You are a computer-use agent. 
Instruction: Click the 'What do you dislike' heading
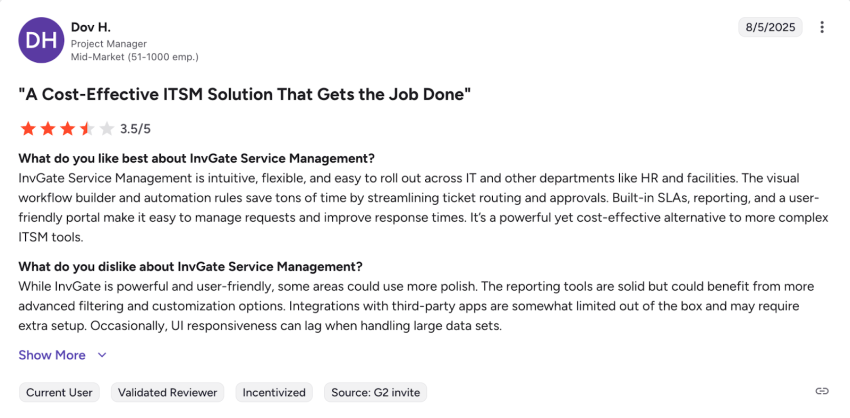click(190, 266)
